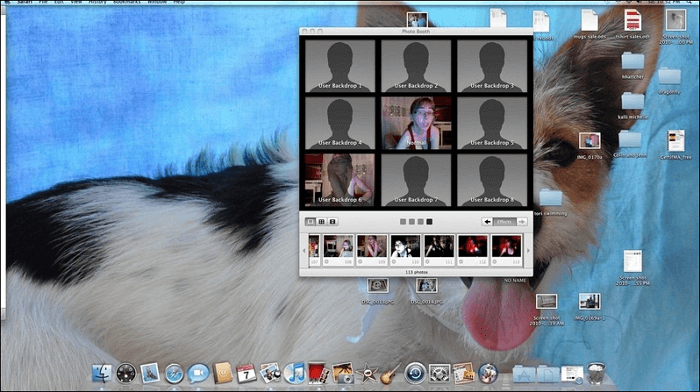Open Preview from the Dock

coord(270,373)
